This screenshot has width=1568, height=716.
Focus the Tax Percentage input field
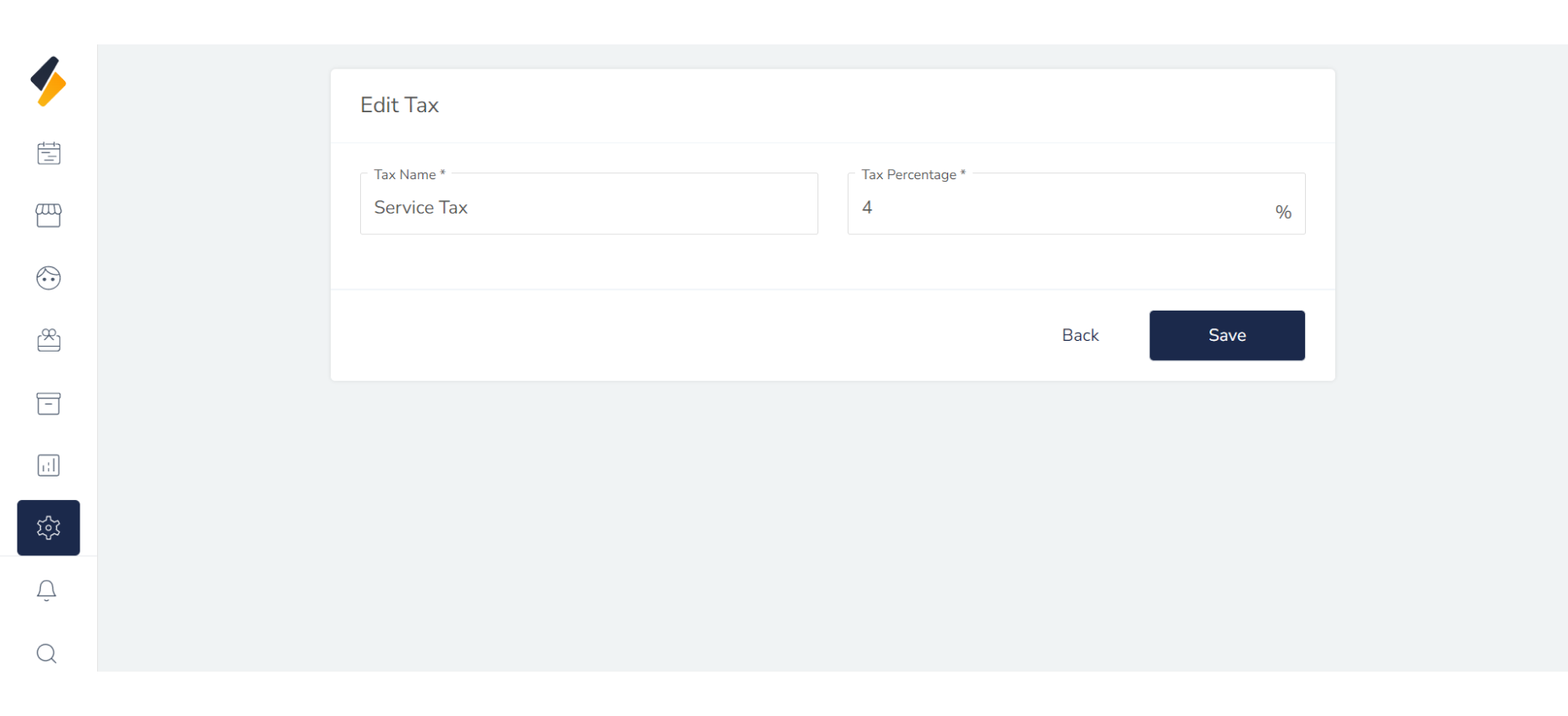coord(1055,207)
